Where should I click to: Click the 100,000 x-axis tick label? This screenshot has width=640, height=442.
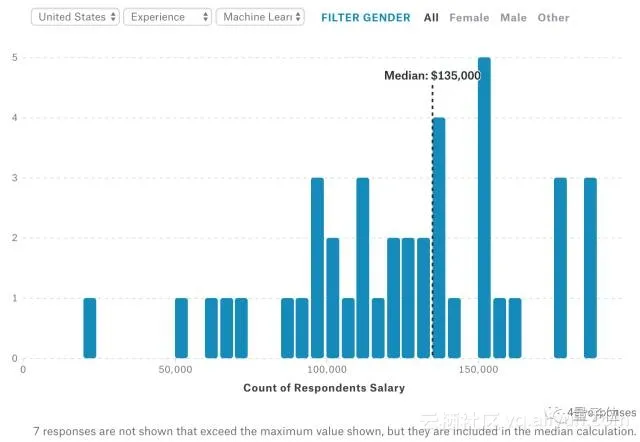327,370
